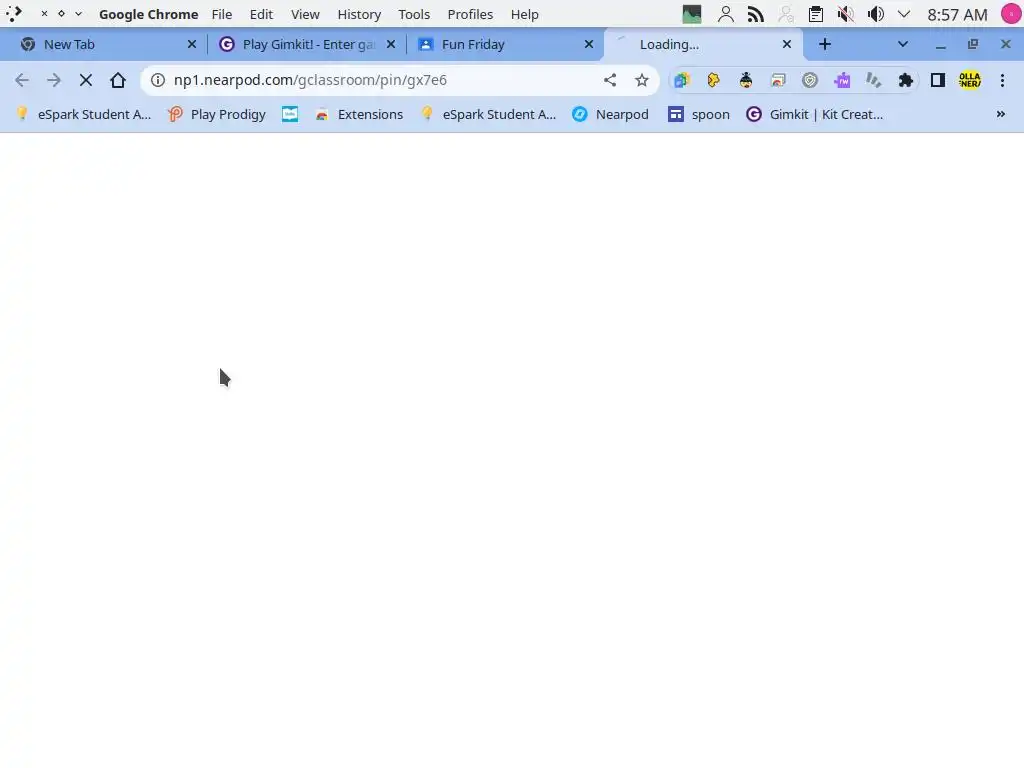Click the yellow tag extension icon
Viewport: 1024px width, 768px height.
714,80
